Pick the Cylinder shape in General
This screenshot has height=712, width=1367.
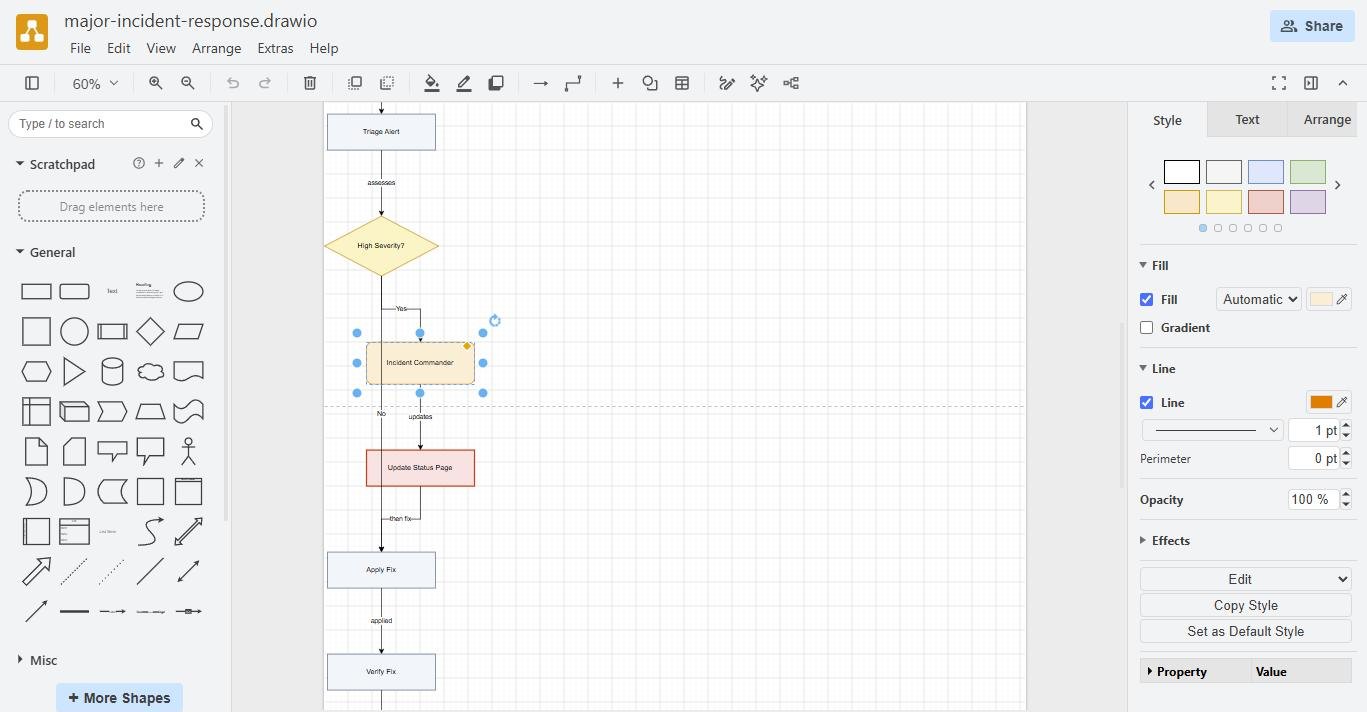pos(112,372)
